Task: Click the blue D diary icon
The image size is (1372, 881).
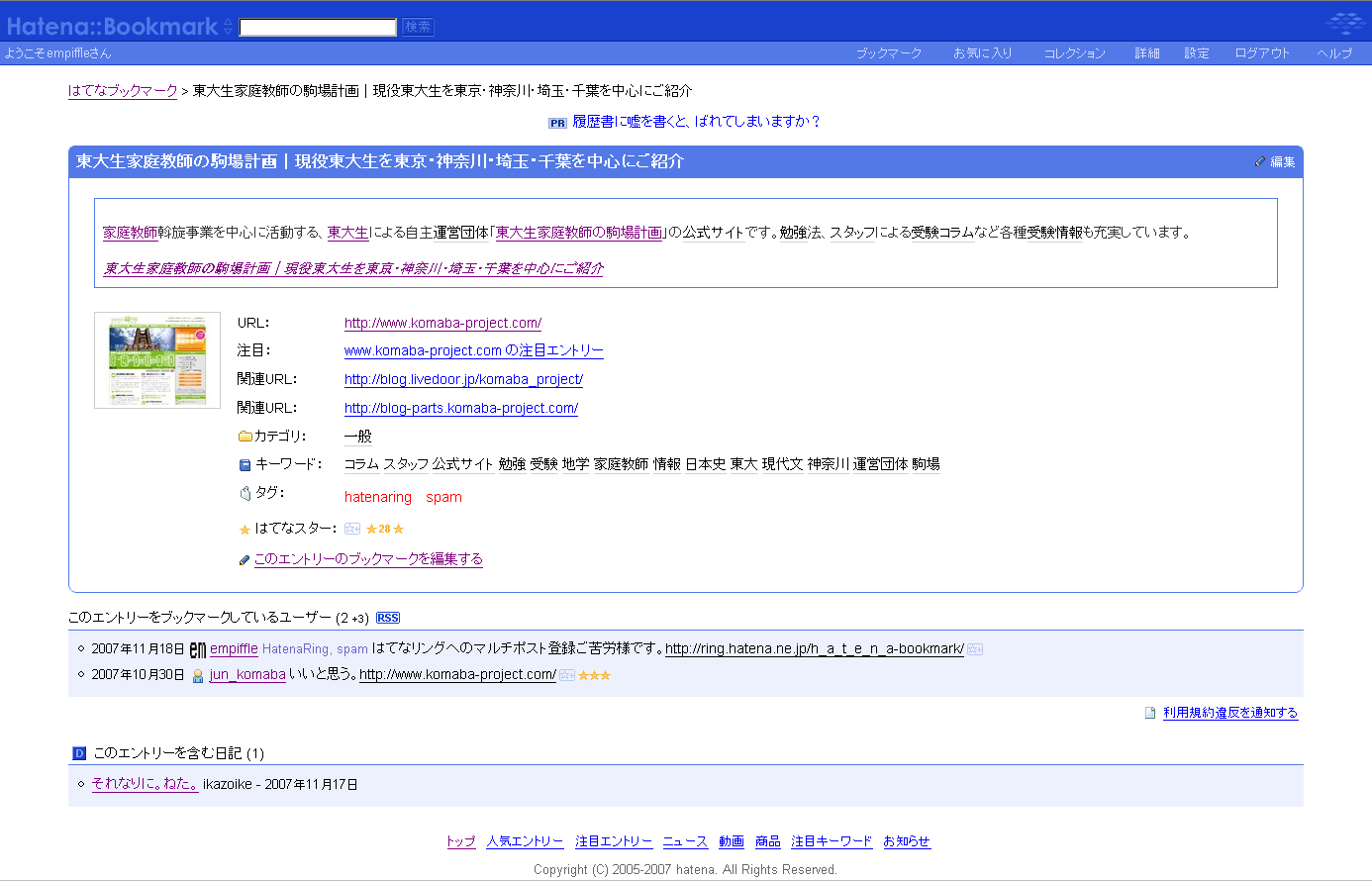Action: [x=79, y=753]
